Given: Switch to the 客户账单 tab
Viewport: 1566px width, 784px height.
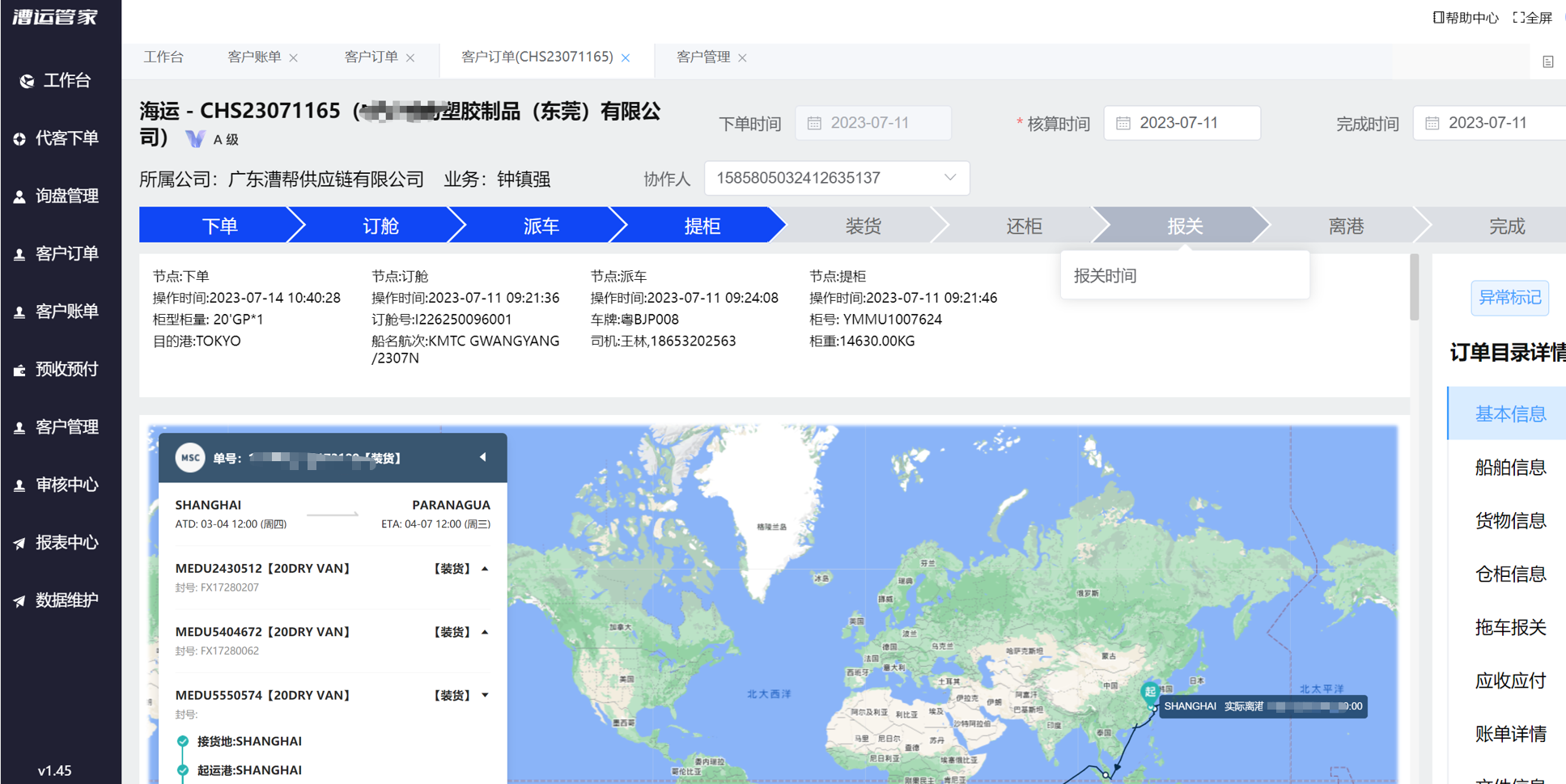Looking at the screenshot, I should 254,57.
